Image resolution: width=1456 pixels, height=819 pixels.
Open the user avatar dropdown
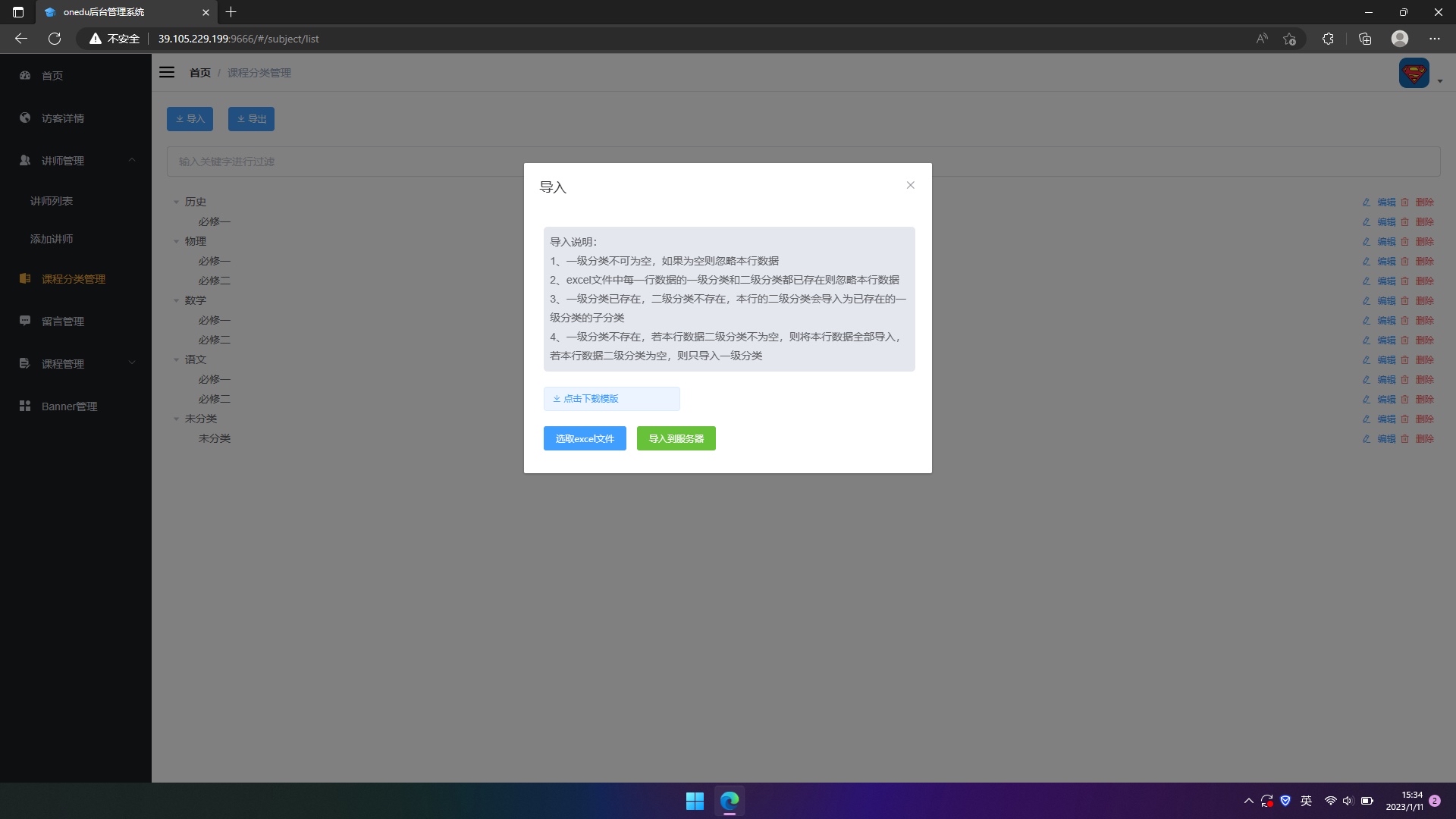(x=1420, y=74)
